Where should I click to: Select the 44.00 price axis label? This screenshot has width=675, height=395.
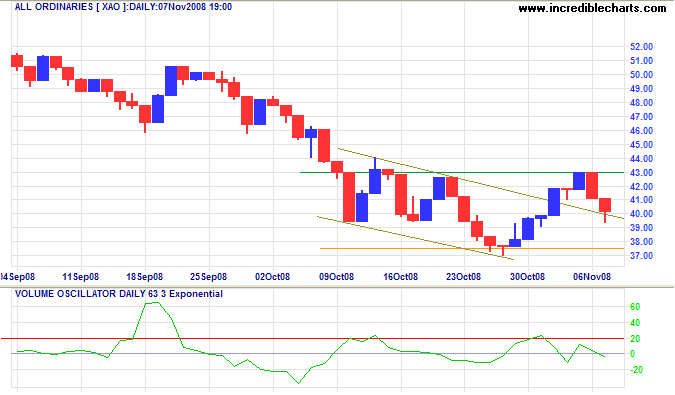tap(641, 158)
